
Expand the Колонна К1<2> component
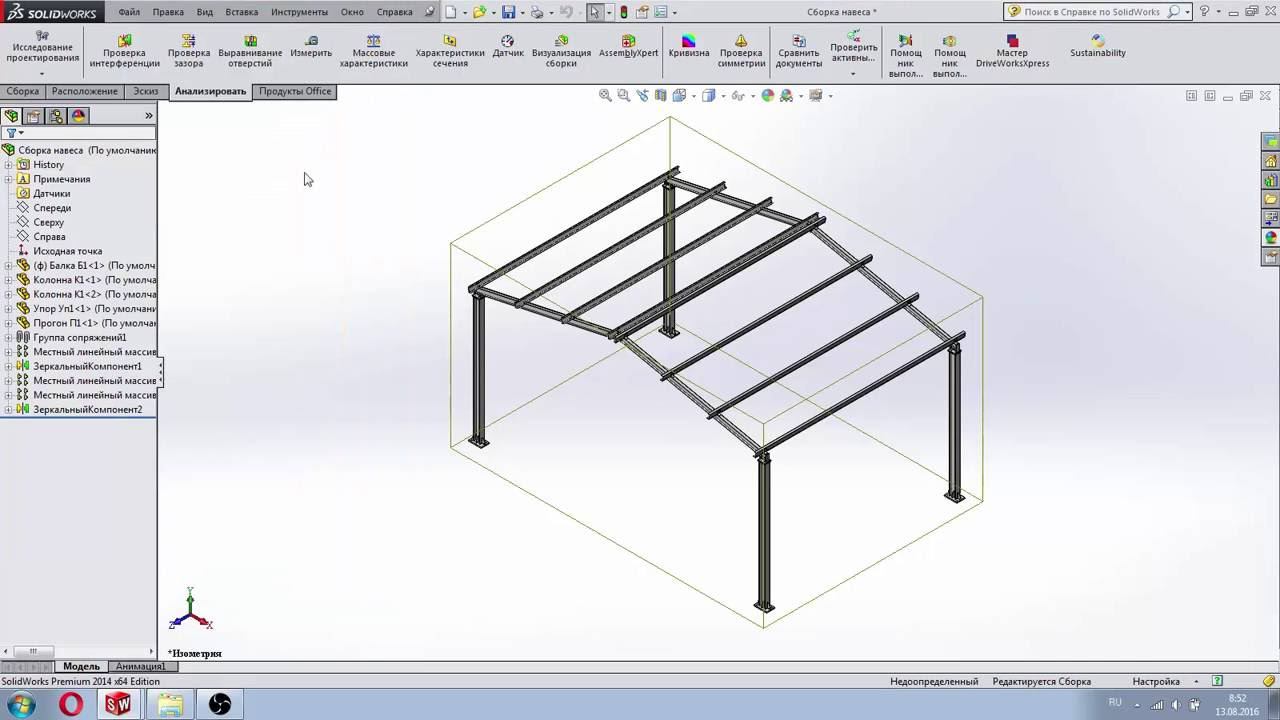tap(8, 295)
